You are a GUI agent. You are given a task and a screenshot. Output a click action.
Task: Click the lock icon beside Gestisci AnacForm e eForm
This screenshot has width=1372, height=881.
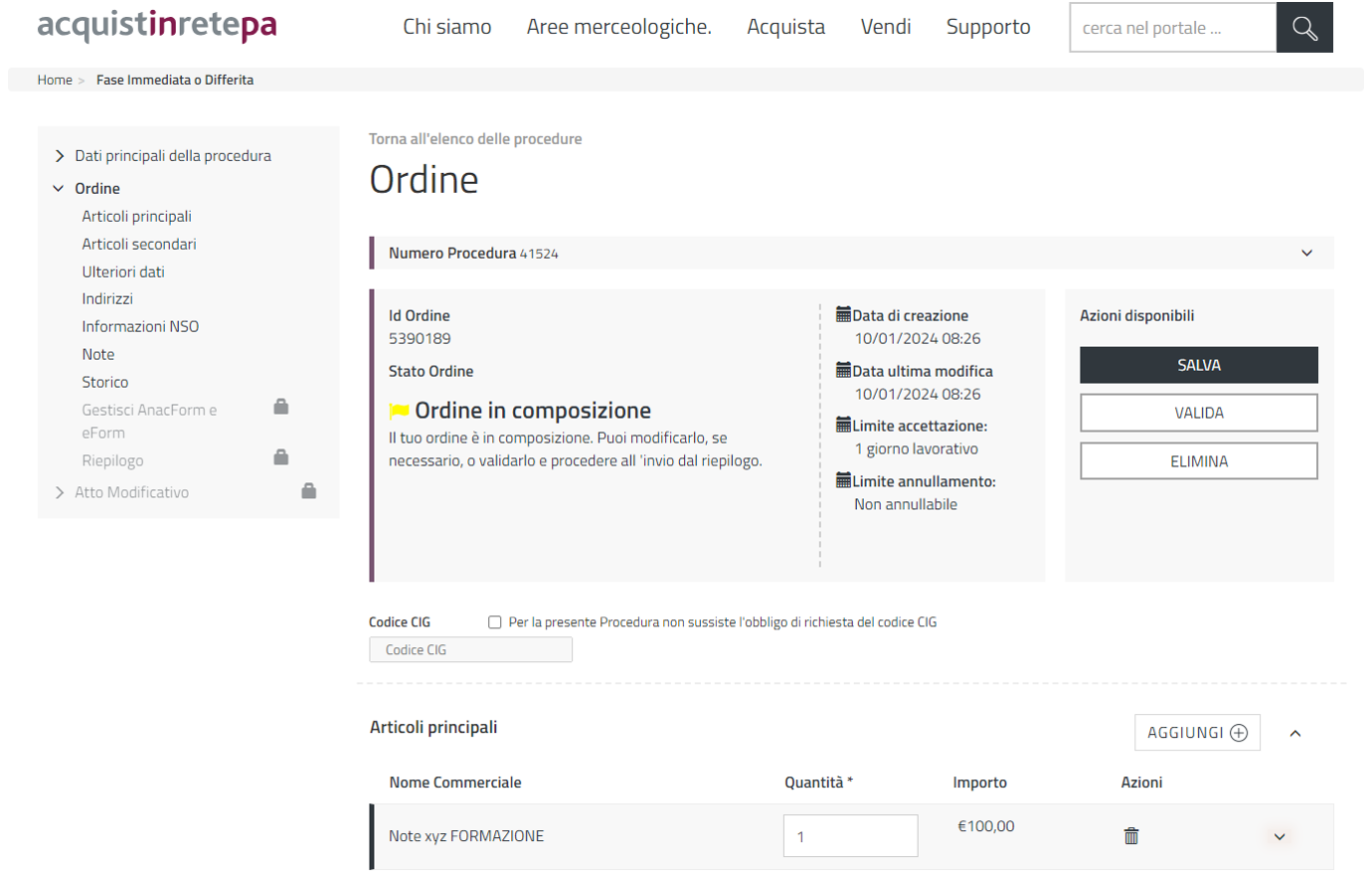281,407
